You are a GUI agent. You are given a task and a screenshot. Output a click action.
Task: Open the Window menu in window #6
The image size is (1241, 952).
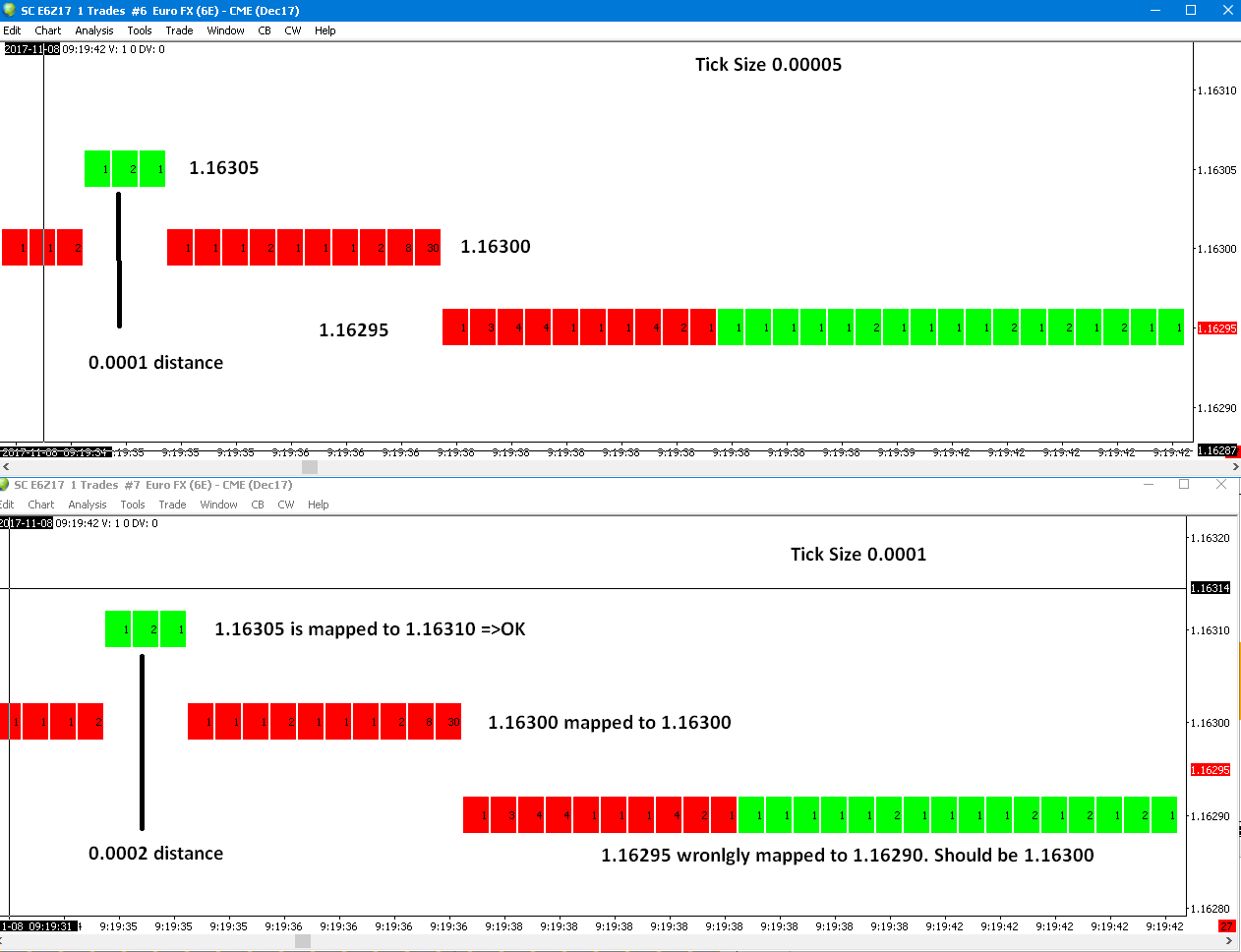pos(225,30)
